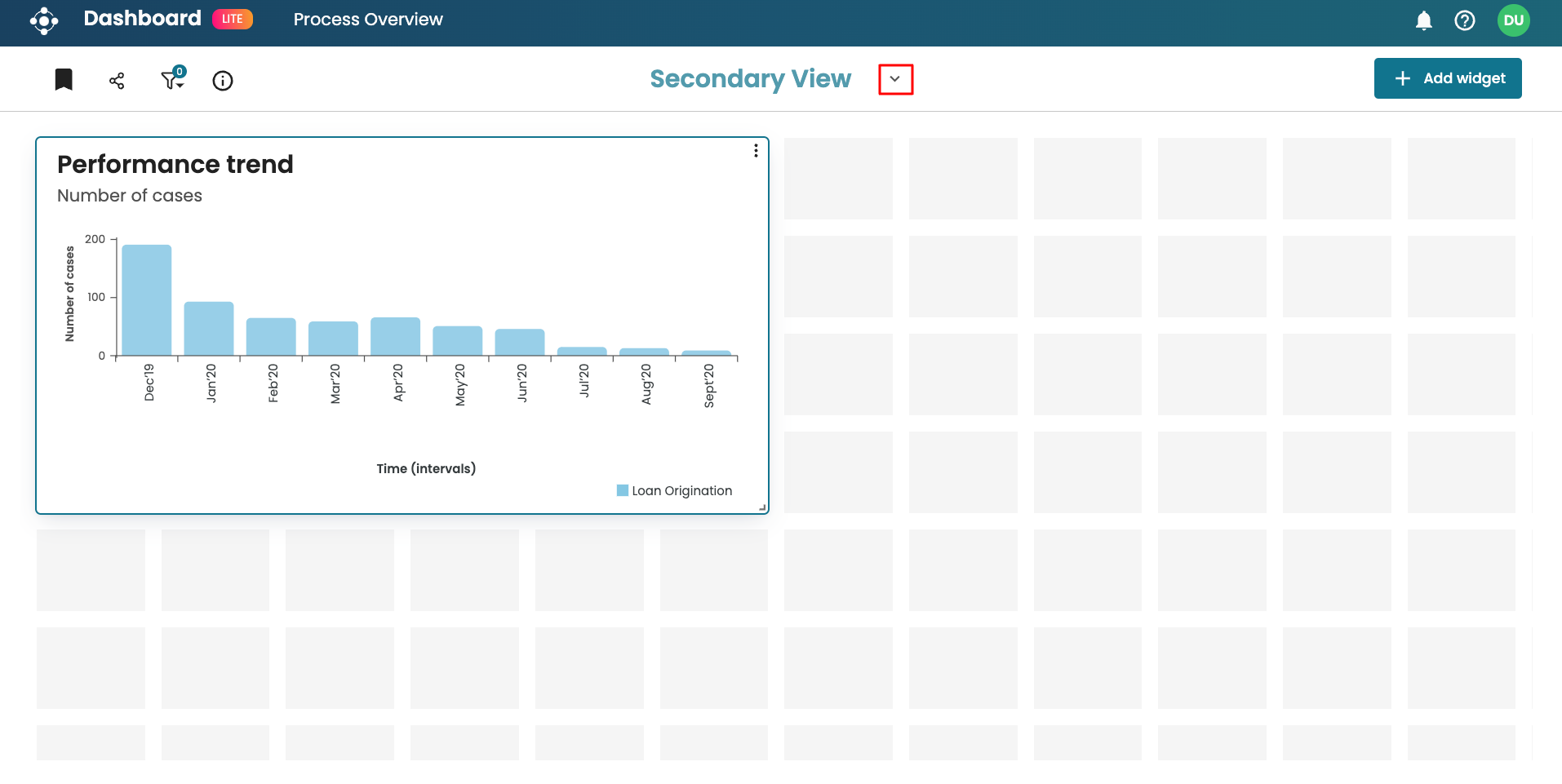Click the info circle icon
The width and height of the screenshot is (1562, 784).
coord(223,81)
